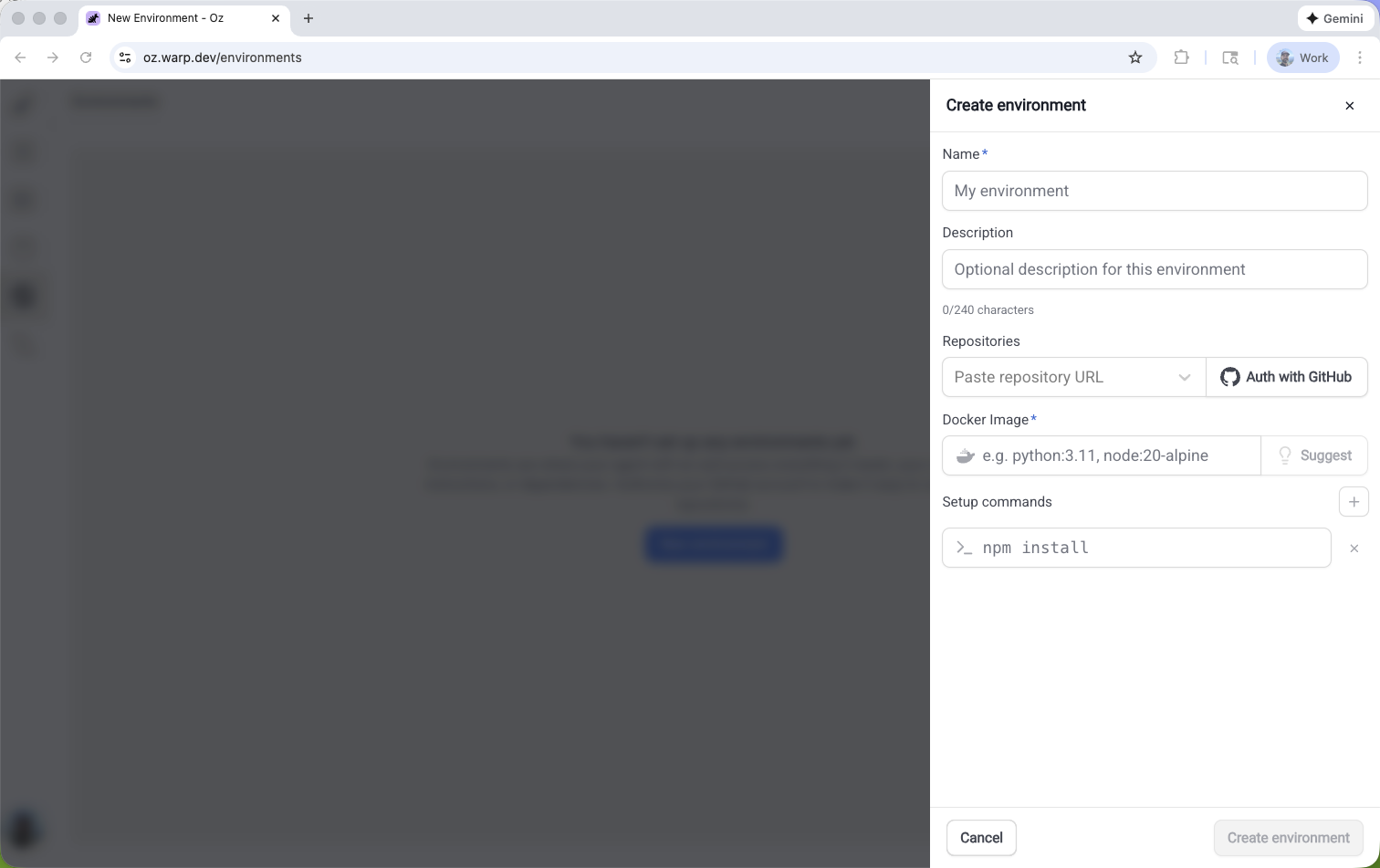Click the plus icon to add setup command
This screenshot has width=1380, height=868.
coord(1354,501)
